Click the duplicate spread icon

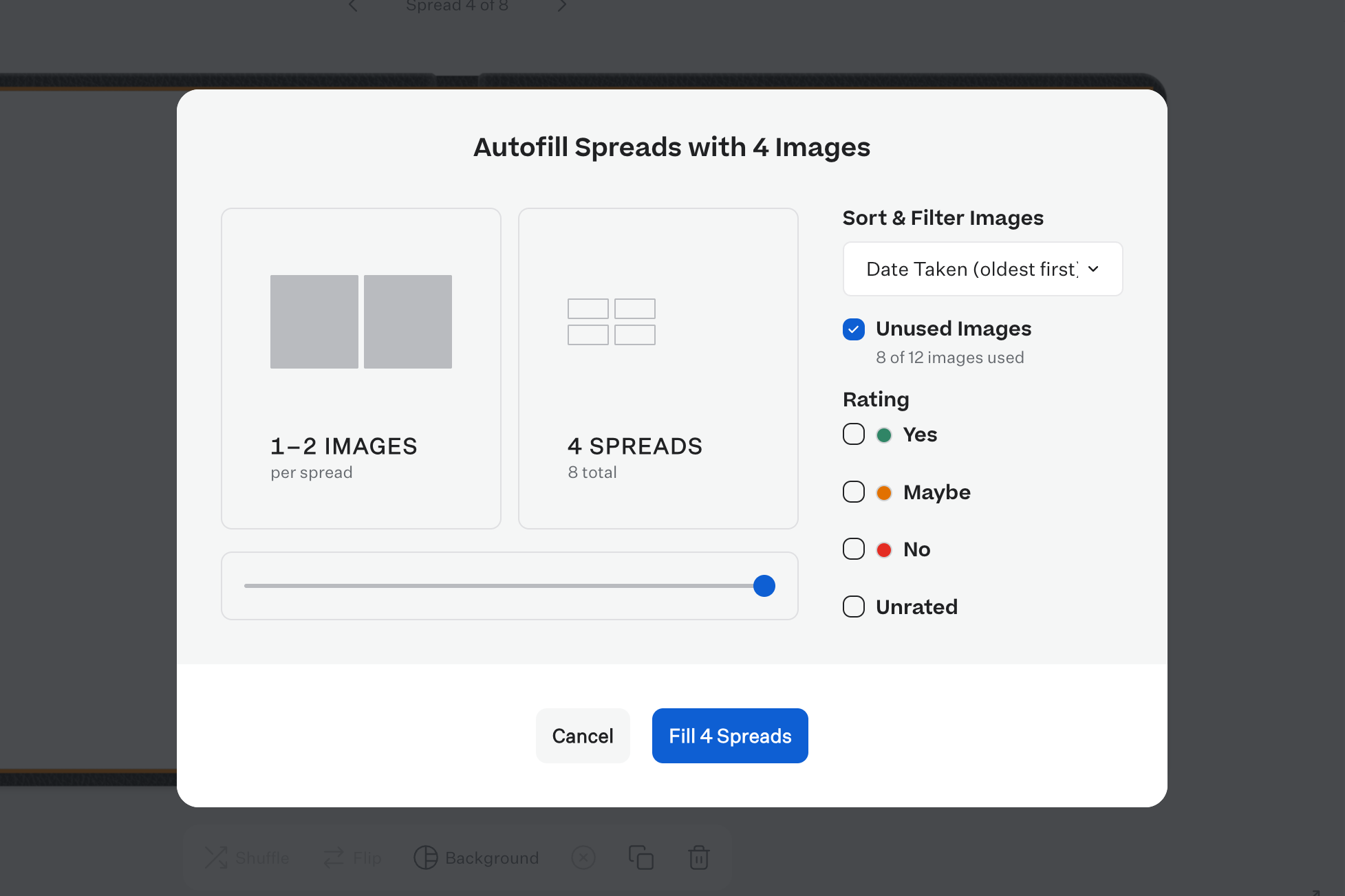(641, 857)
